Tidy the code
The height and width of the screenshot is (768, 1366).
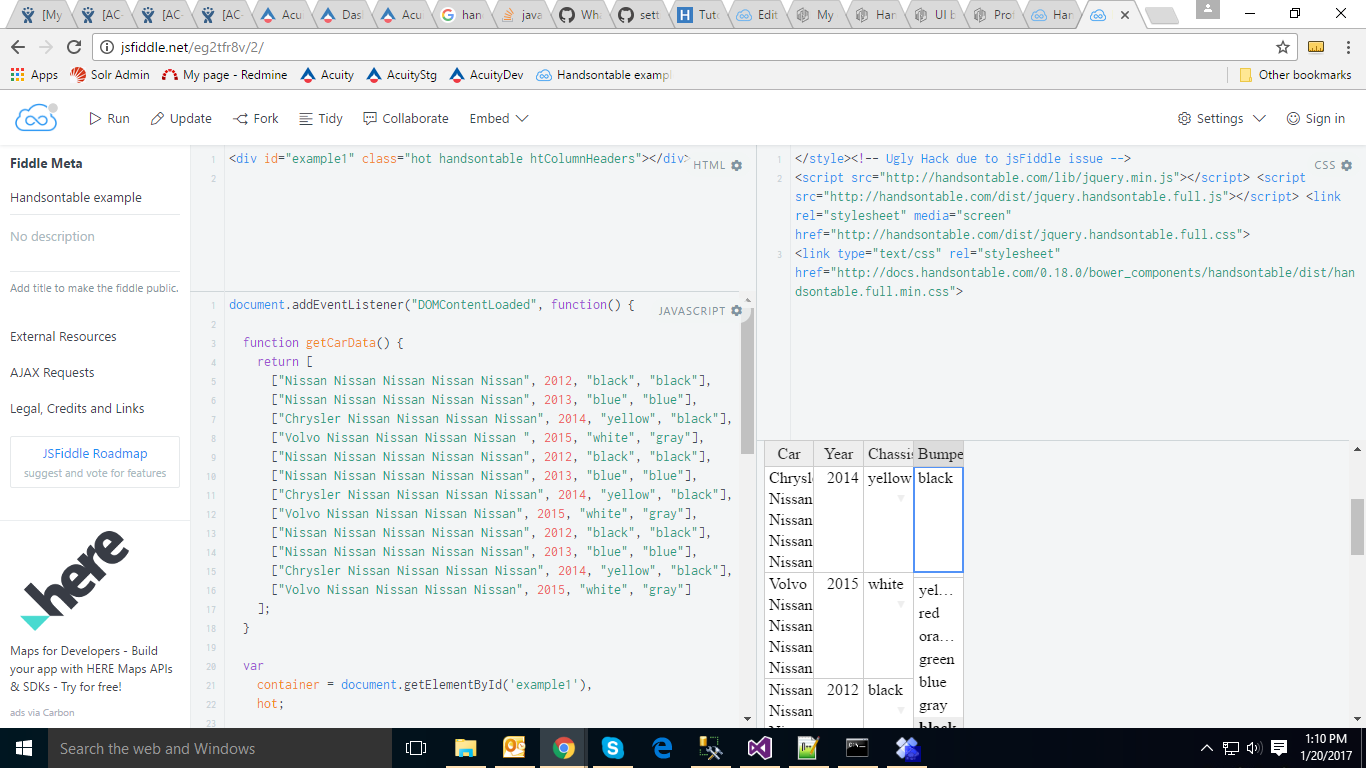(x=321, y=118)
